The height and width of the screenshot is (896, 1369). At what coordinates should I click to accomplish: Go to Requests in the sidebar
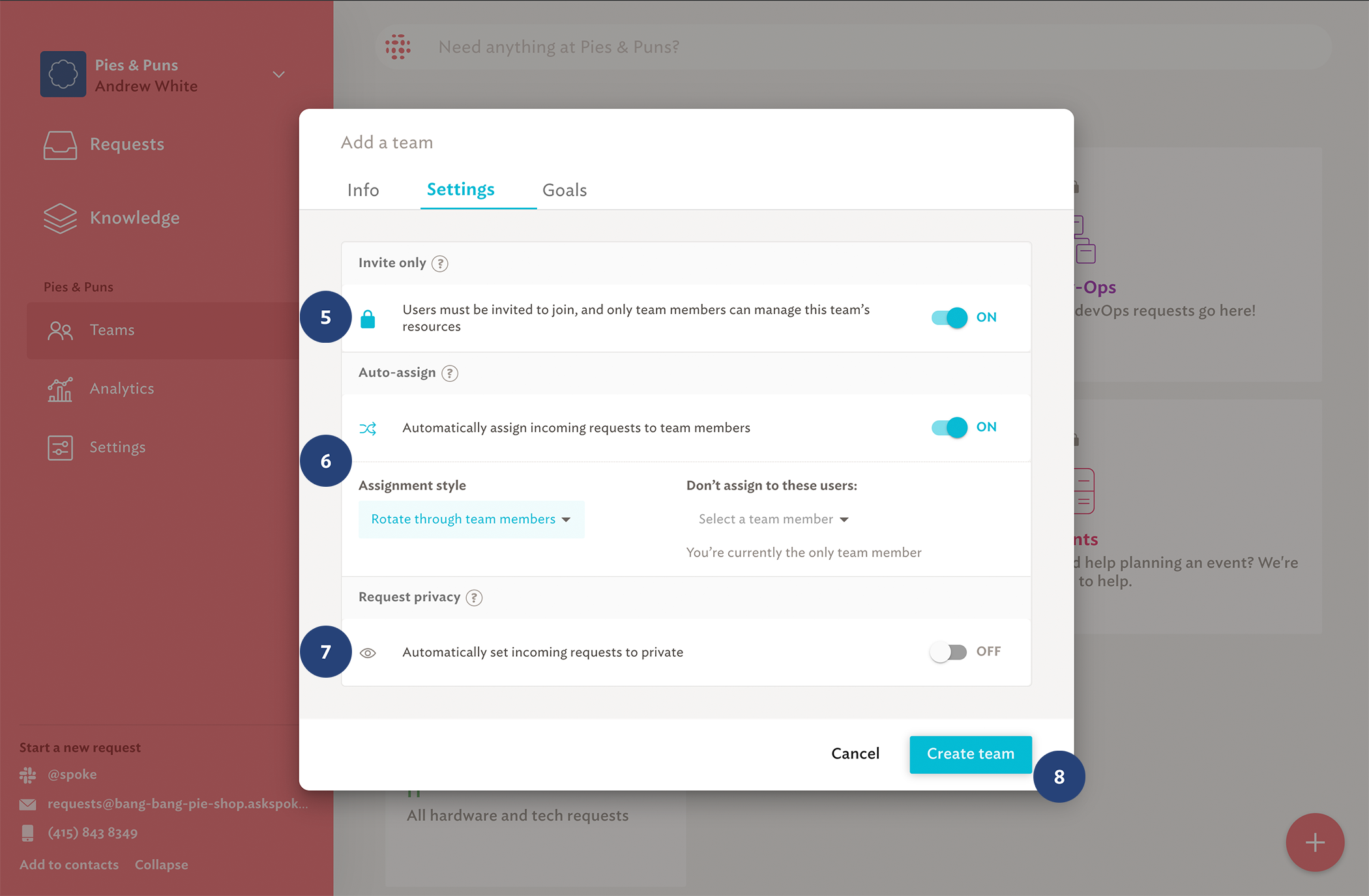tap(127, 144)
